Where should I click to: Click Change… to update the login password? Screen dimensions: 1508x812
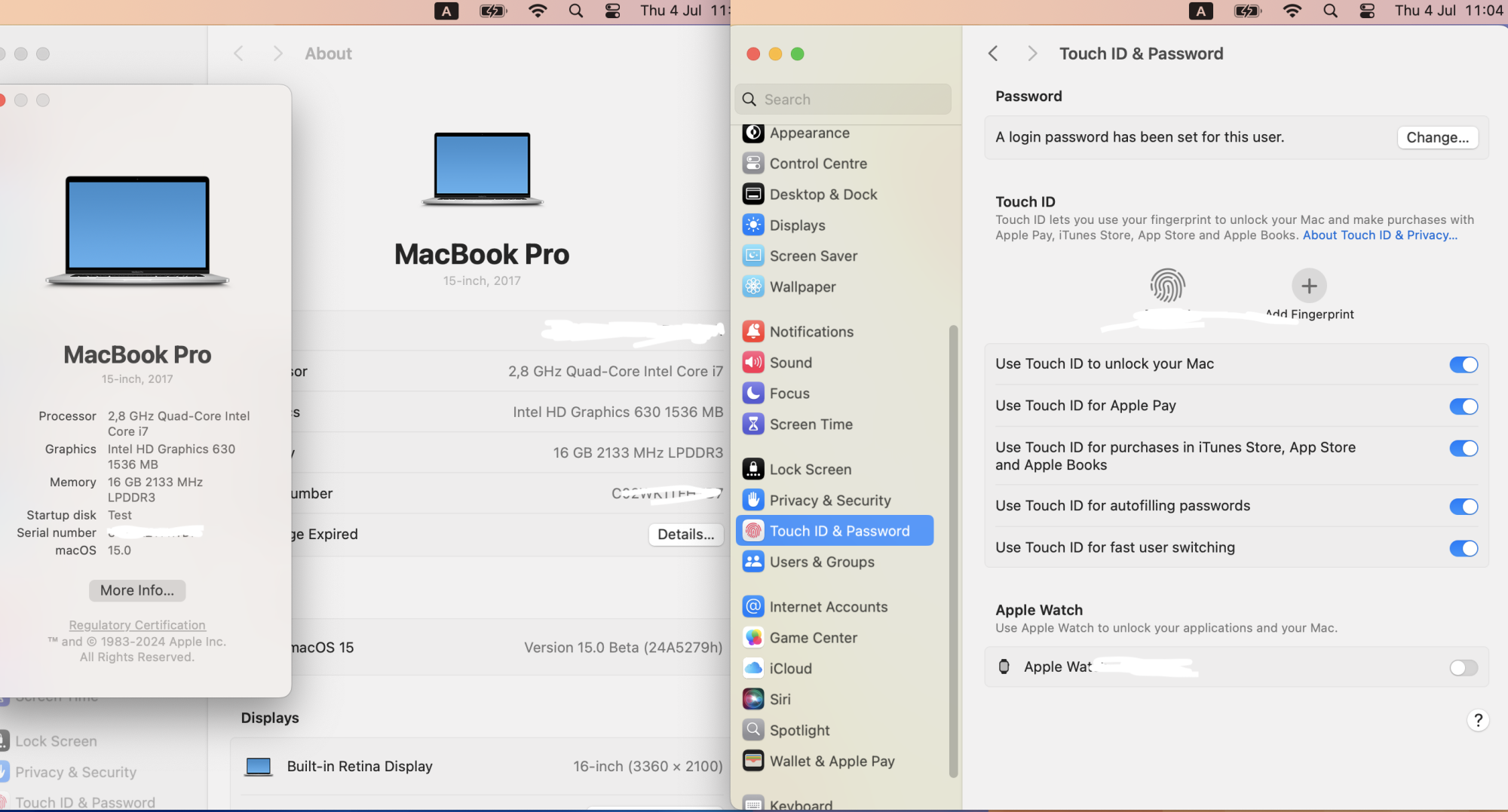pos(1437,137)
